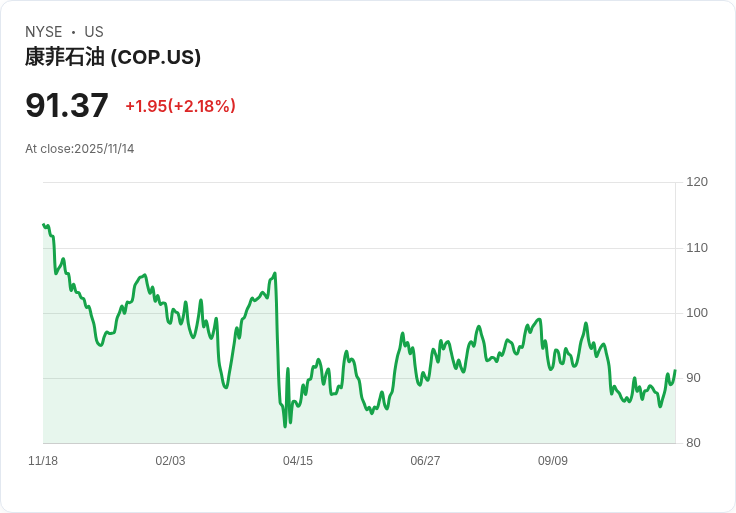Click the stock title 康菲石油 (COP.US)
This screenshot has height=513, width=736.
(113, 57)
